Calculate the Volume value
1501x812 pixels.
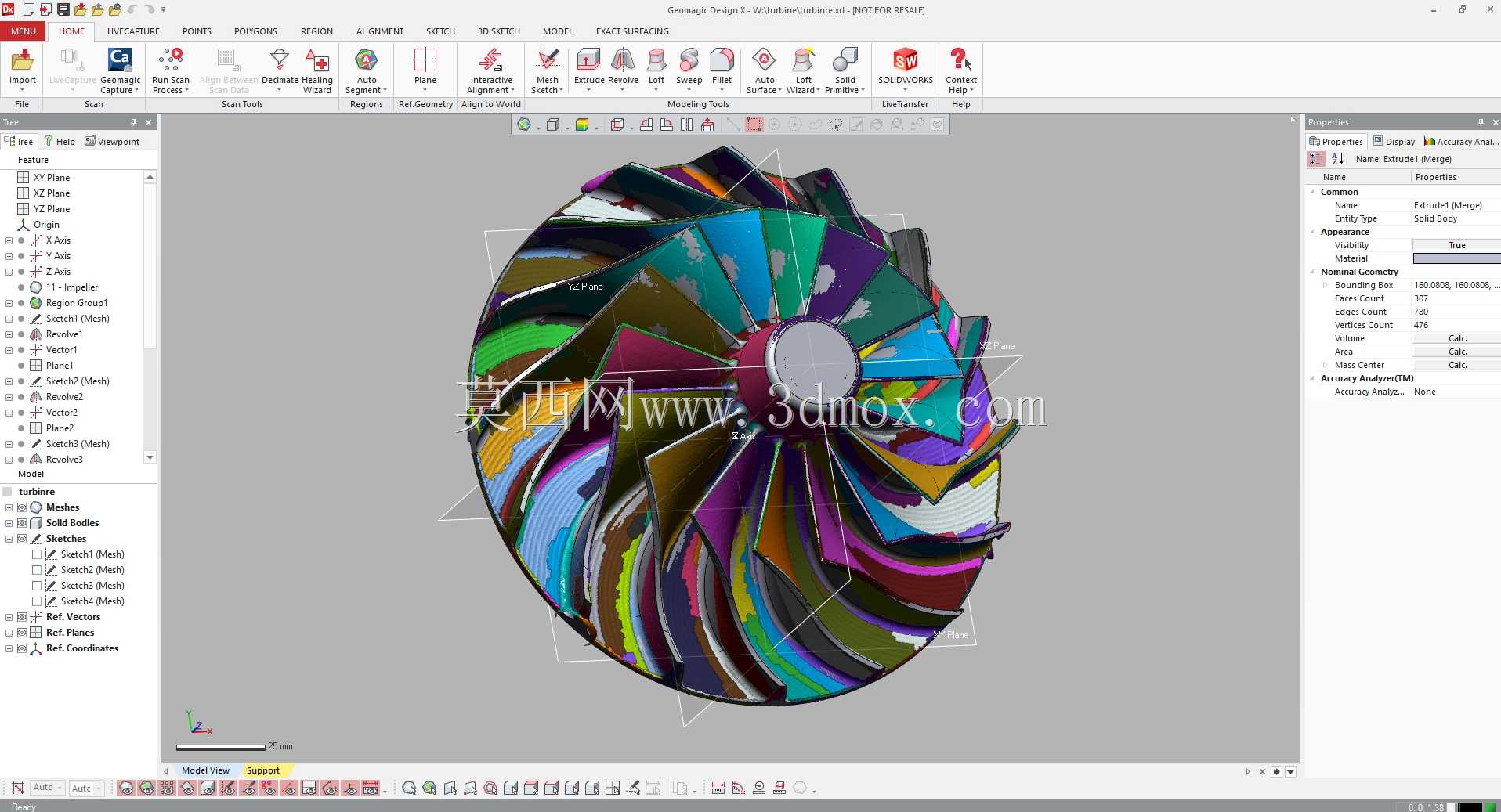1456,338
